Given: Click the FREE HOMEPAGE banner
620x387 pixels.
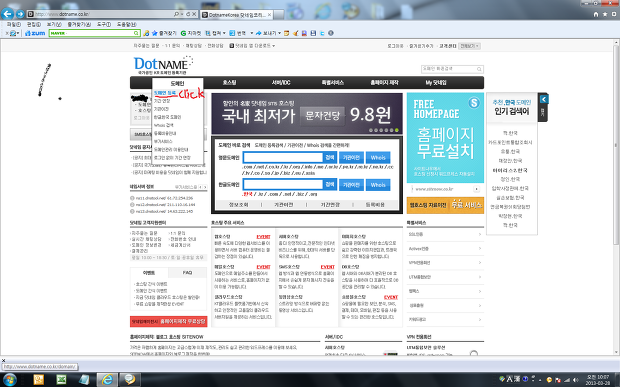Looking at the screenshot, I should [x=445, y=138].
